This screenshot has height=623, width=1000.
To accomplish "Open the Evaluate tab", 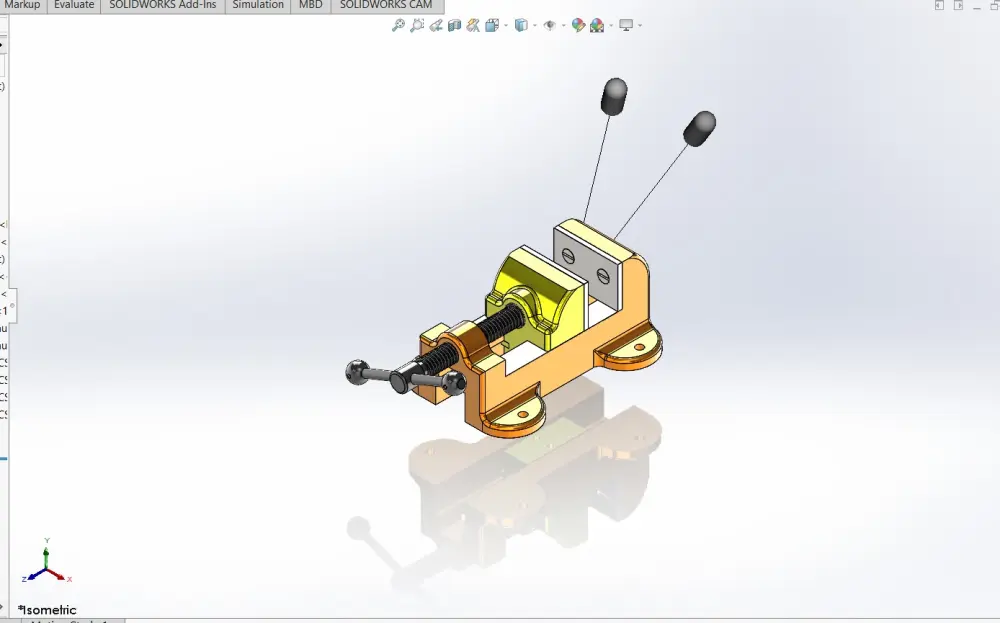I will coord(74,5).
